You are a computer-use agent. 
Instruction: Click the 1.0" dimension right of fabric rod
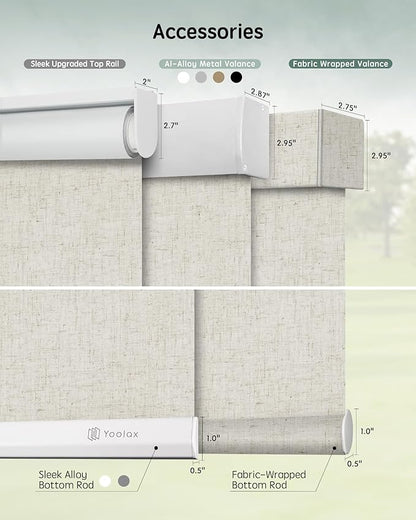pos(367,431)
